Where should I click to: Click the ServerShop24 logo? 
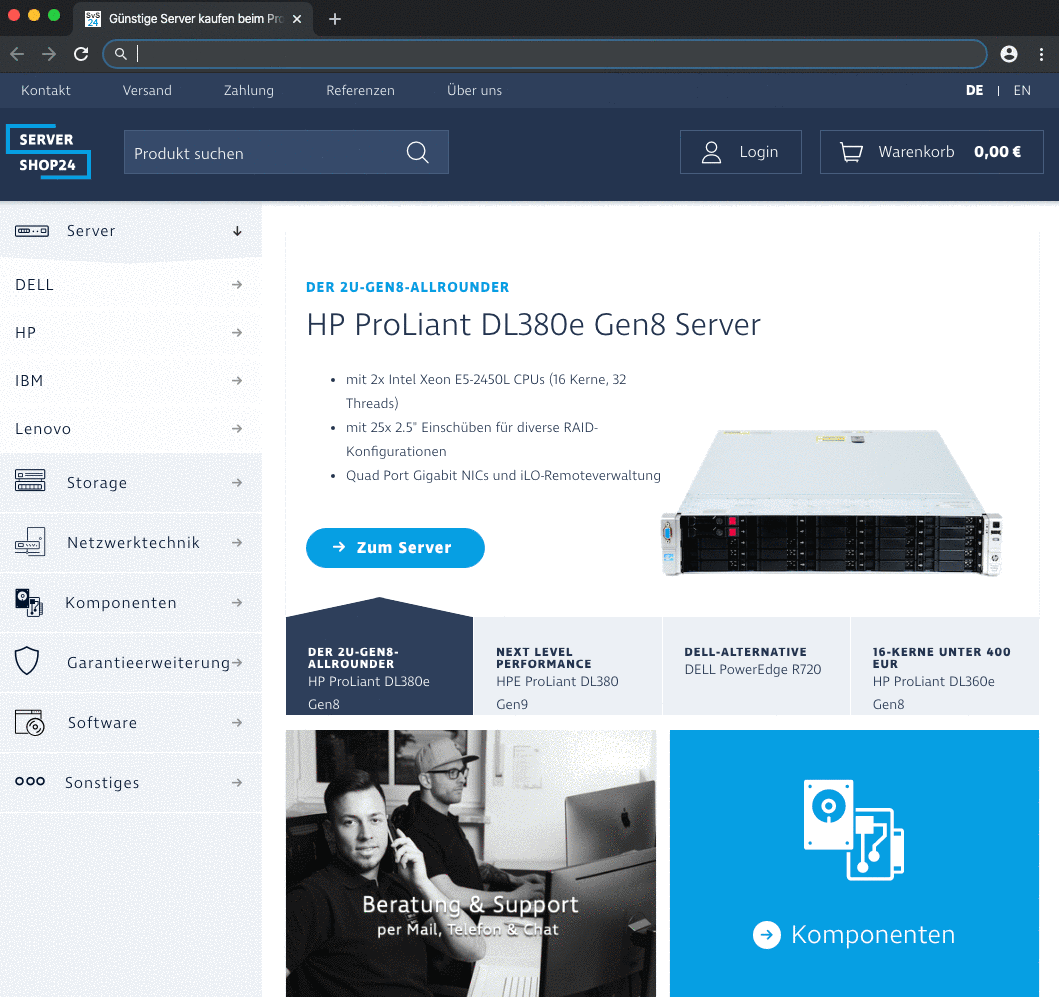point(48,152)
